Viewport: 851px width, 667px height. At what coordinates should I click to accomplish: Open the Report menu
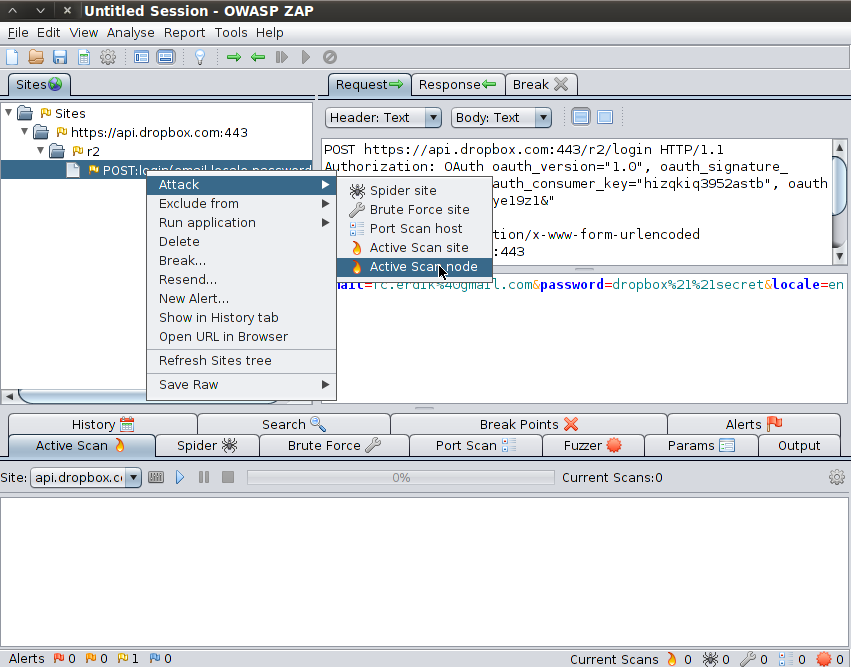coord(185,33)
